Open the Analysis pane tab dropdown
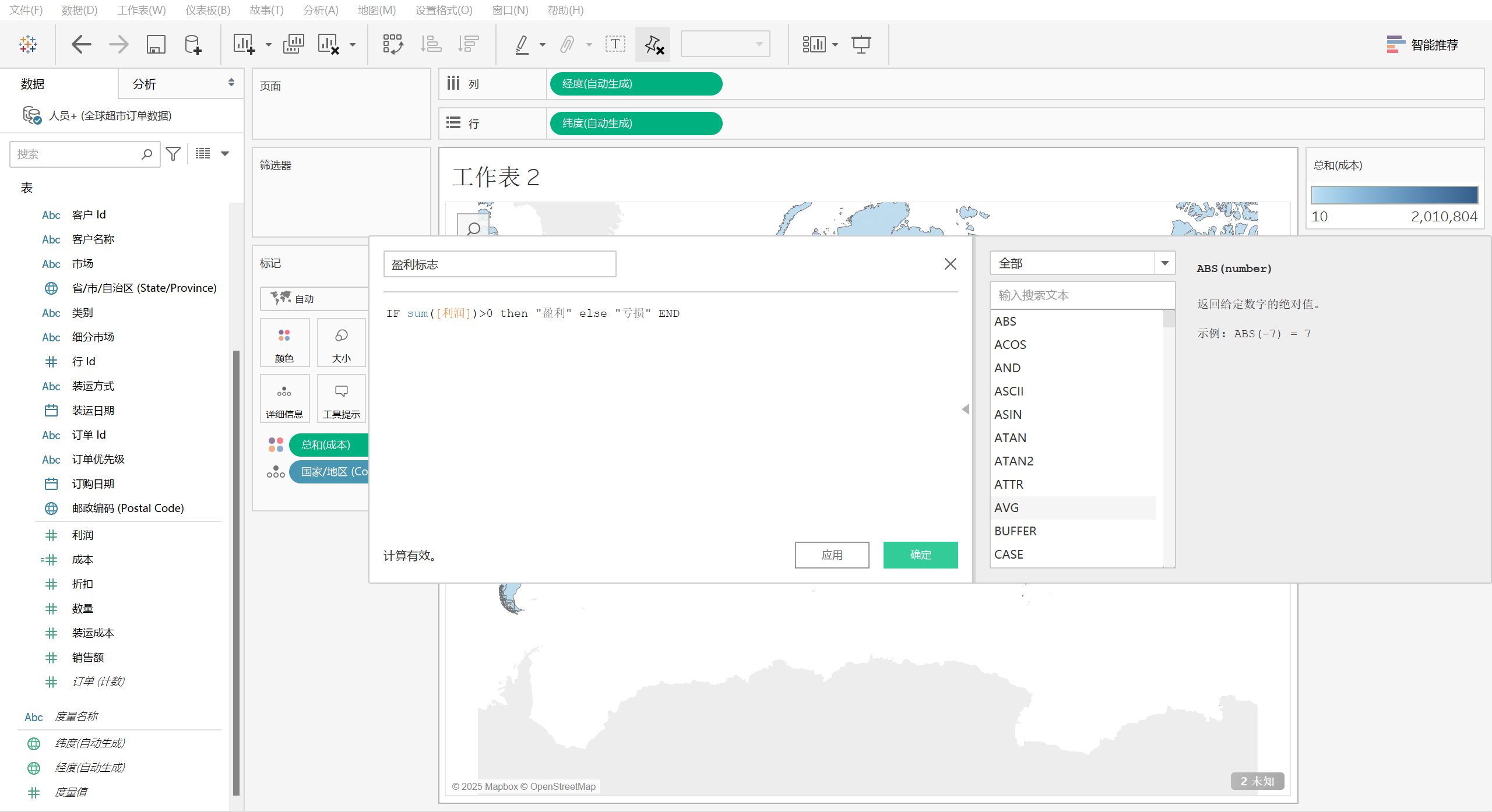Screen dimensions: 1492x812 click(x=231, y=83)
